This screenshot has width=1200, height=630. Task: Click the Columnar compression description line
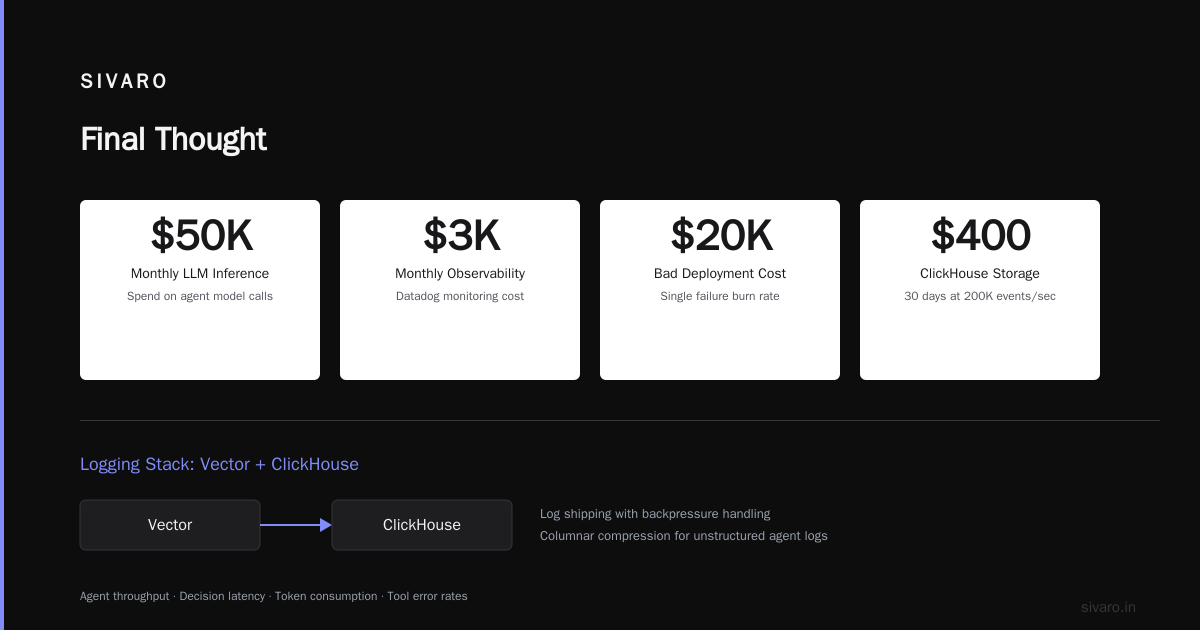tap(684, 536)
